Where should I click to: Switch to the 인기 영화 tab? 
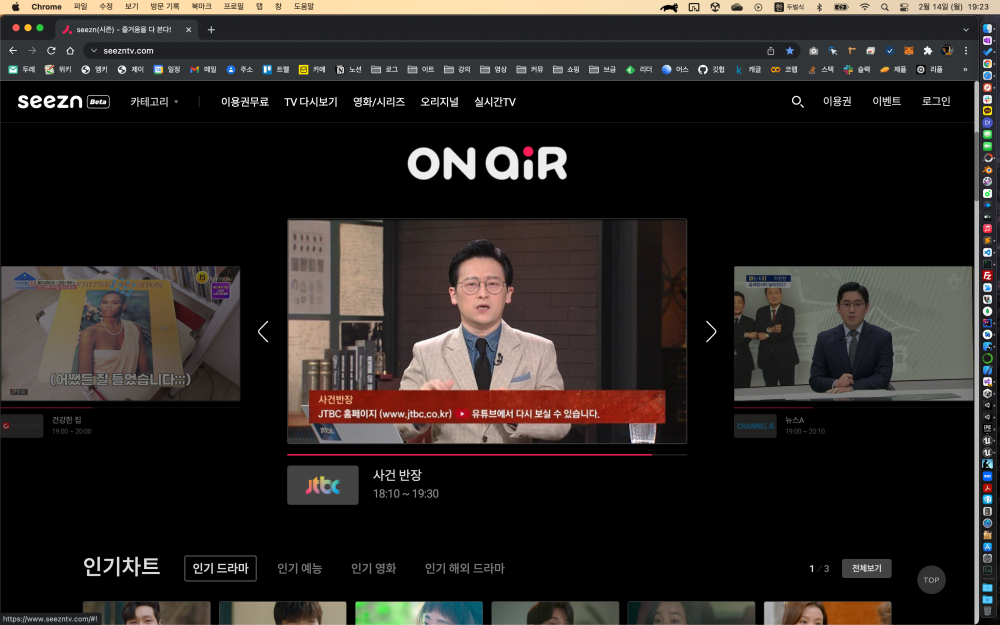tap(374, 568)
